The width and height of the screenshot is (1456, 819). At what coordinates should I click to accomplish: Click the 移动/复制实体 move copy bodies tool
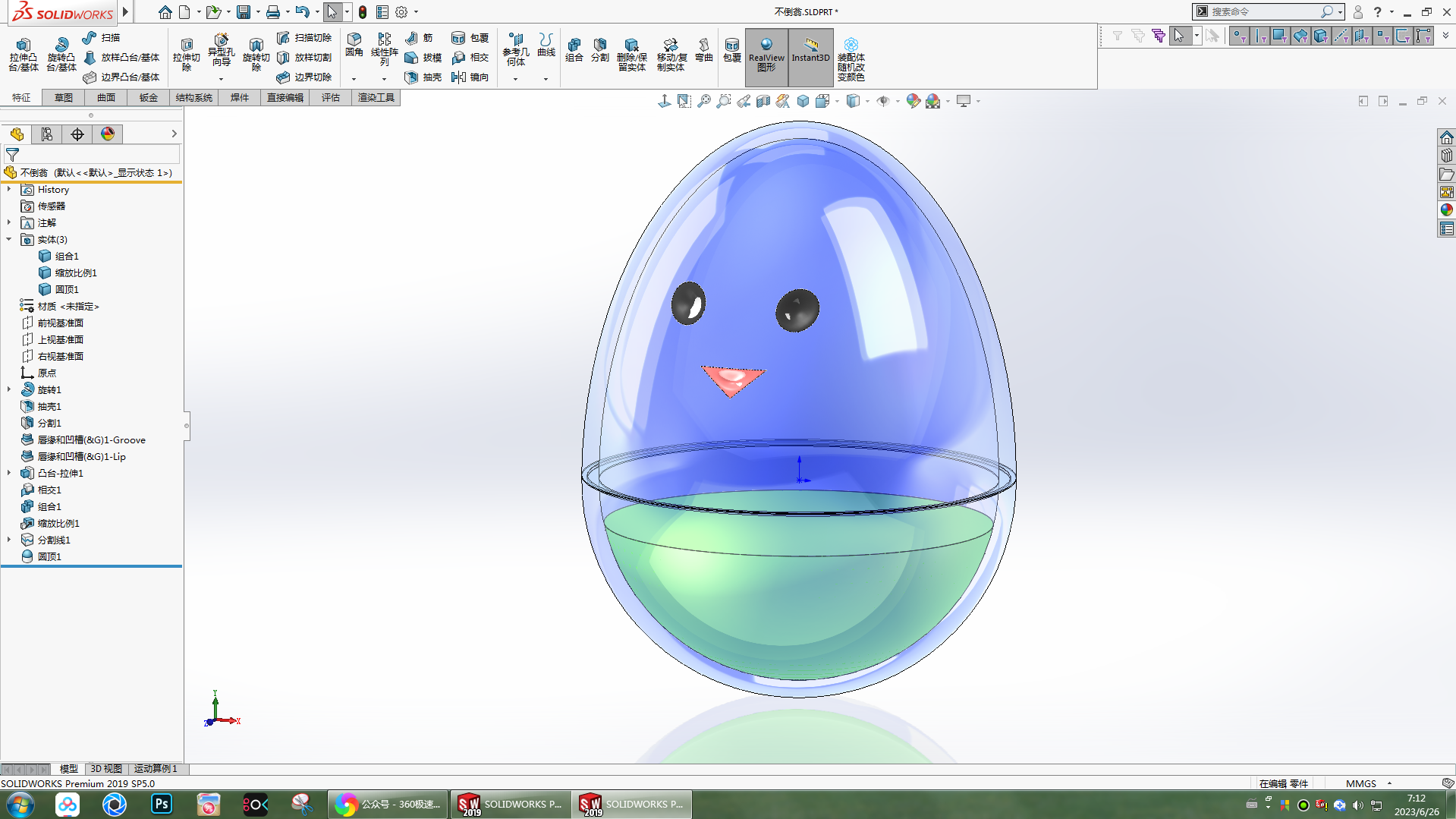click(x=671, y=55)
